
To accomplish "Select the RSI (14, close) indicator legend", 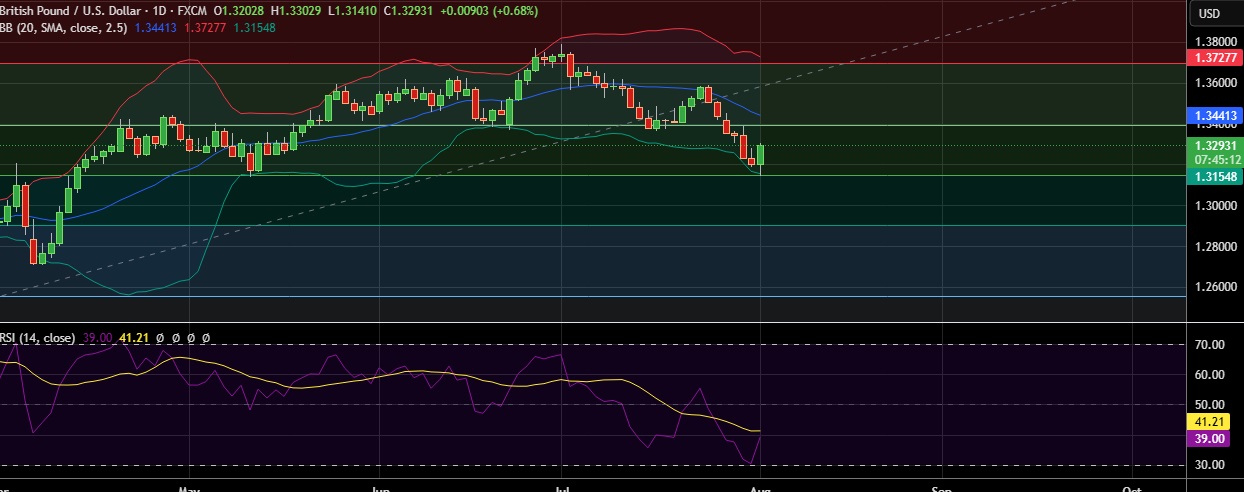I will click(x=38, y=339).
